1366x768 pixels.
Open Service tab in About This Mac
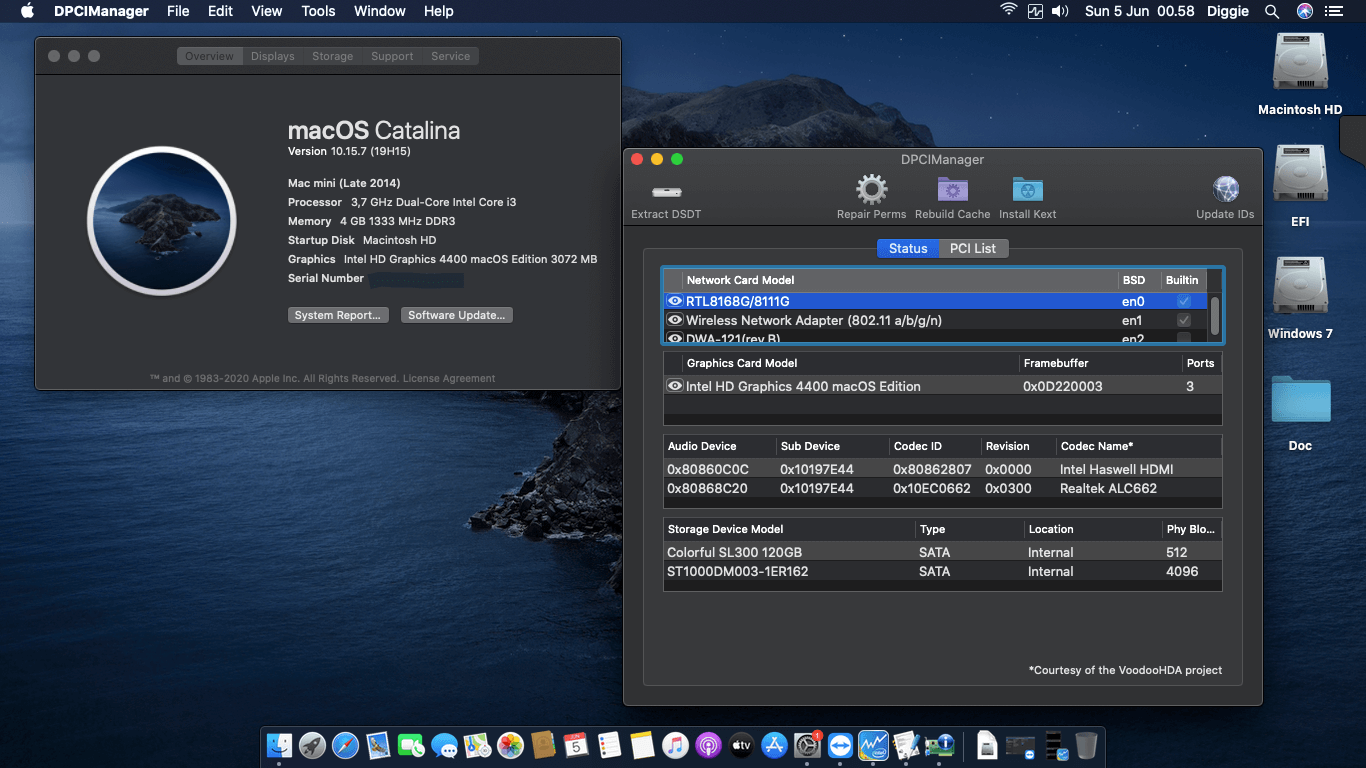click(x=450, y=56)
